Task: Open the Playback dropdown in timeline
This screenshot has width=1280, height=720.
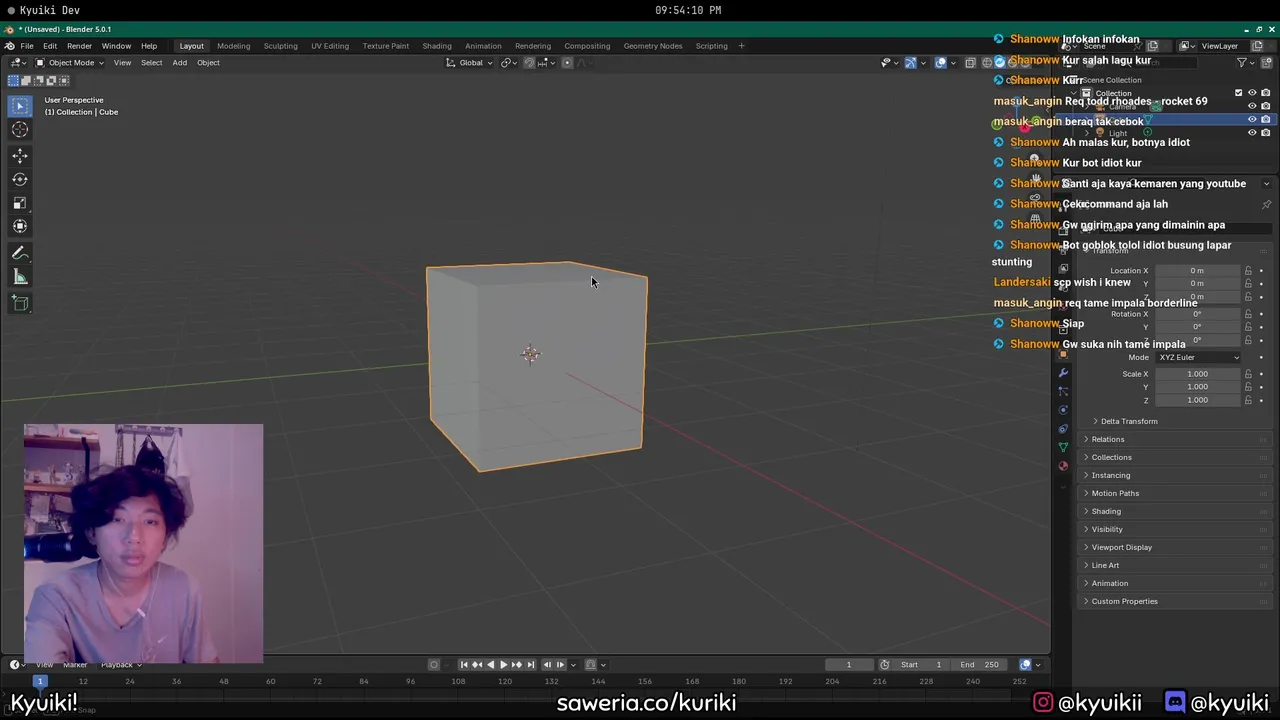Action: (x=121, y=665)
